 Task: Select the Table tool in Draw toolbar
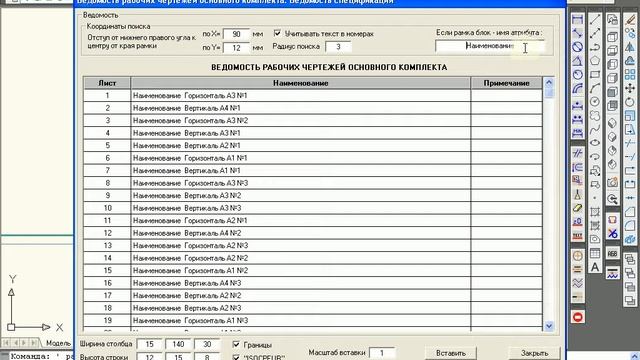[595, 253]
